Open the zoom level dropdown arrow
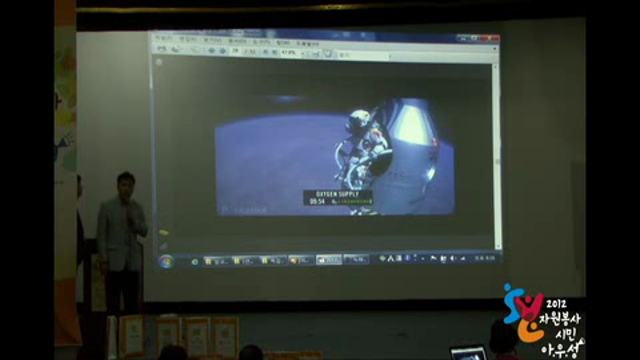640x360 pixels. point(303,53)
